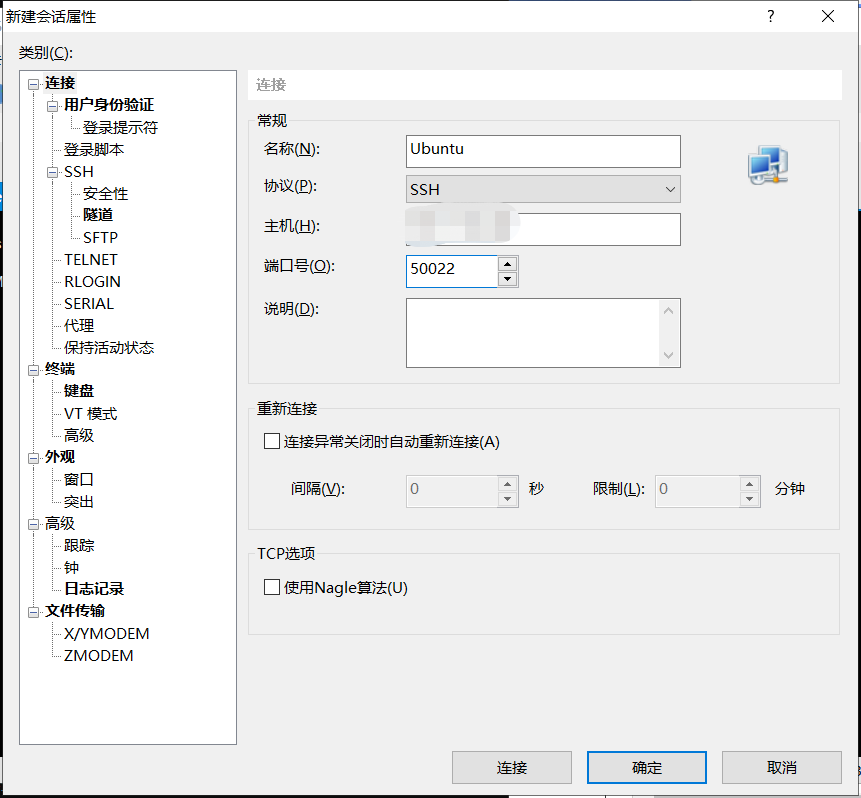Click the 连接 button
The width and height of the screenshot is (861, 798).
(512, 767)
